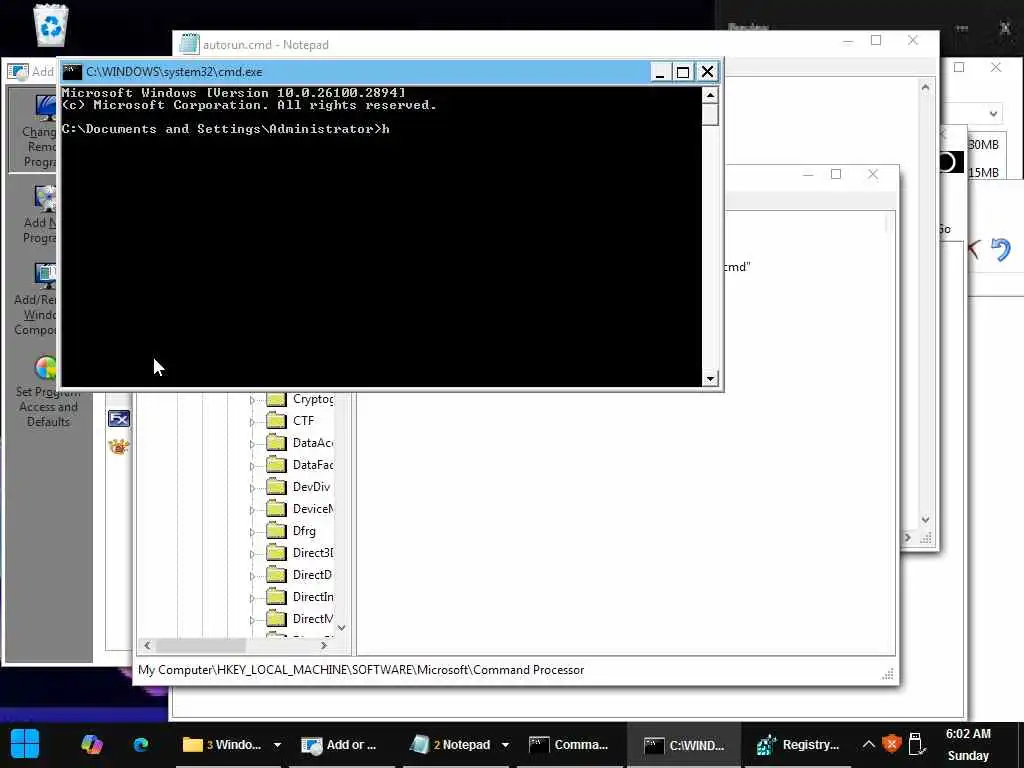
Task: Launch Microsoft Edge from the taskbar
Action: tap(140, 744)
